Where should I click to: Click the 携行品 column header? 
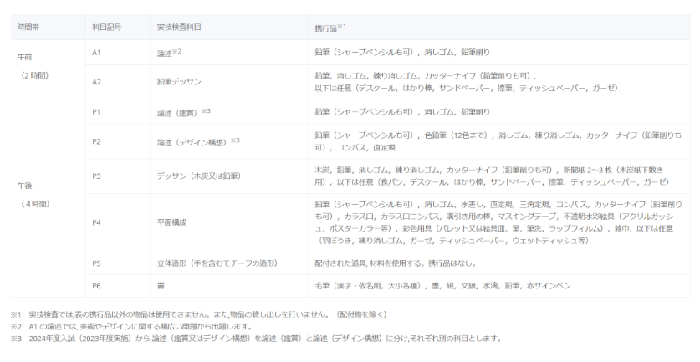(x=330, y=28)
